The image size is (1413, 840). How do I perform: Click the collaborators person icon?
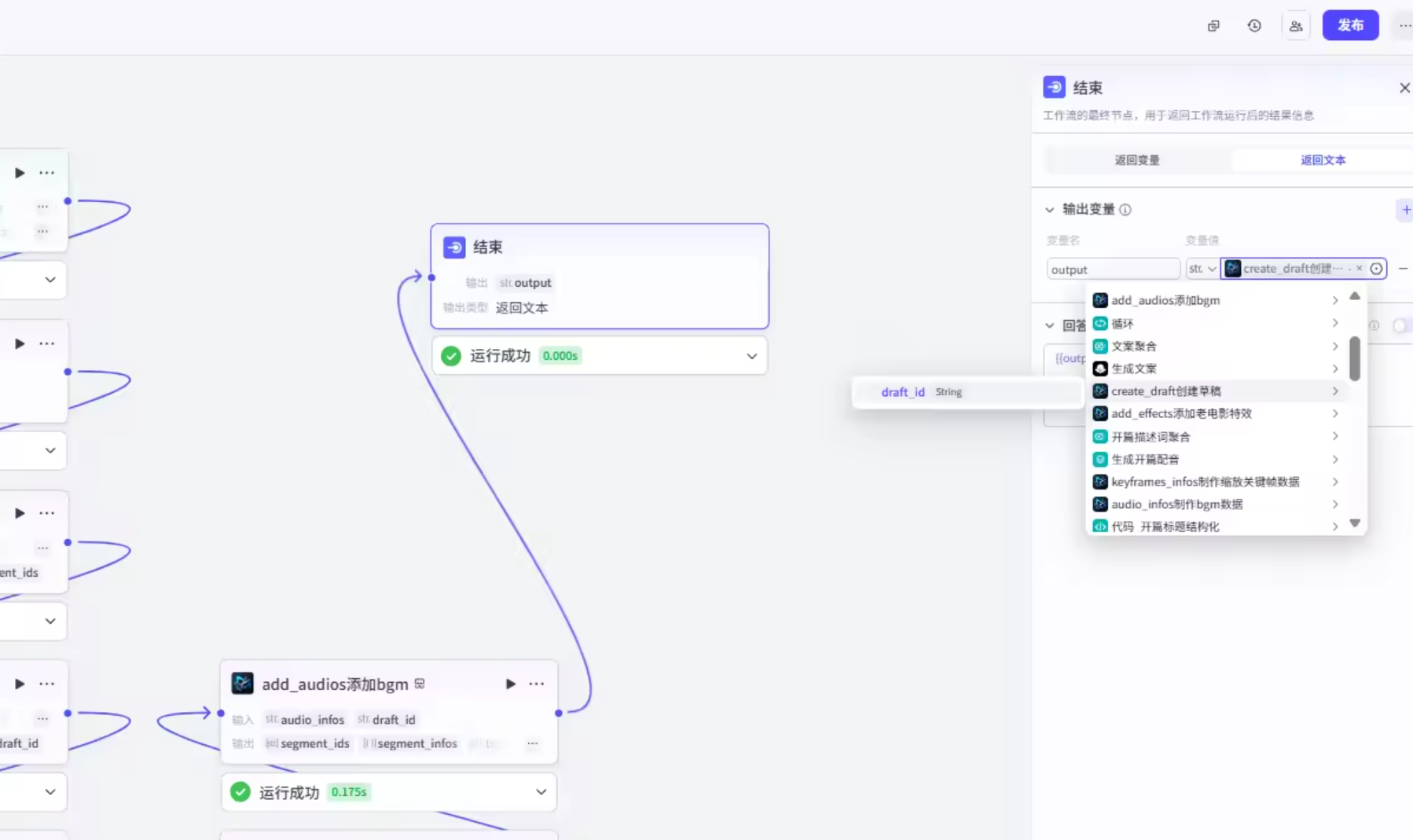click(1295, 26)
